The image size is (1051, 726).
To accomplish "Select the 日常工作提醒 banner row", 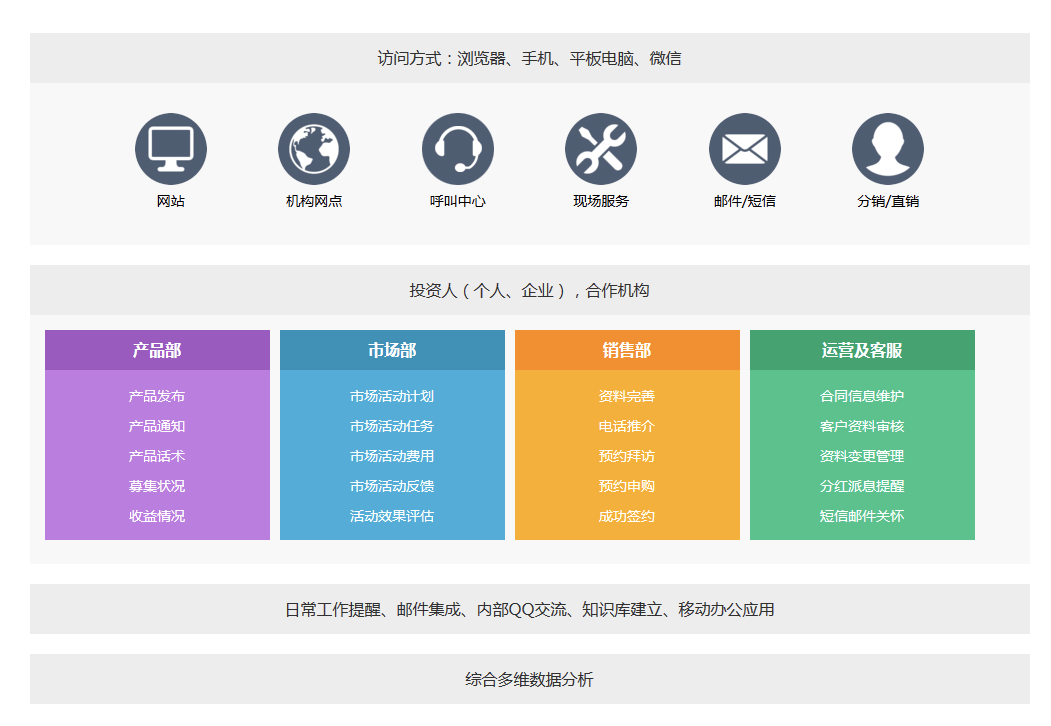I will coord(529,609).
